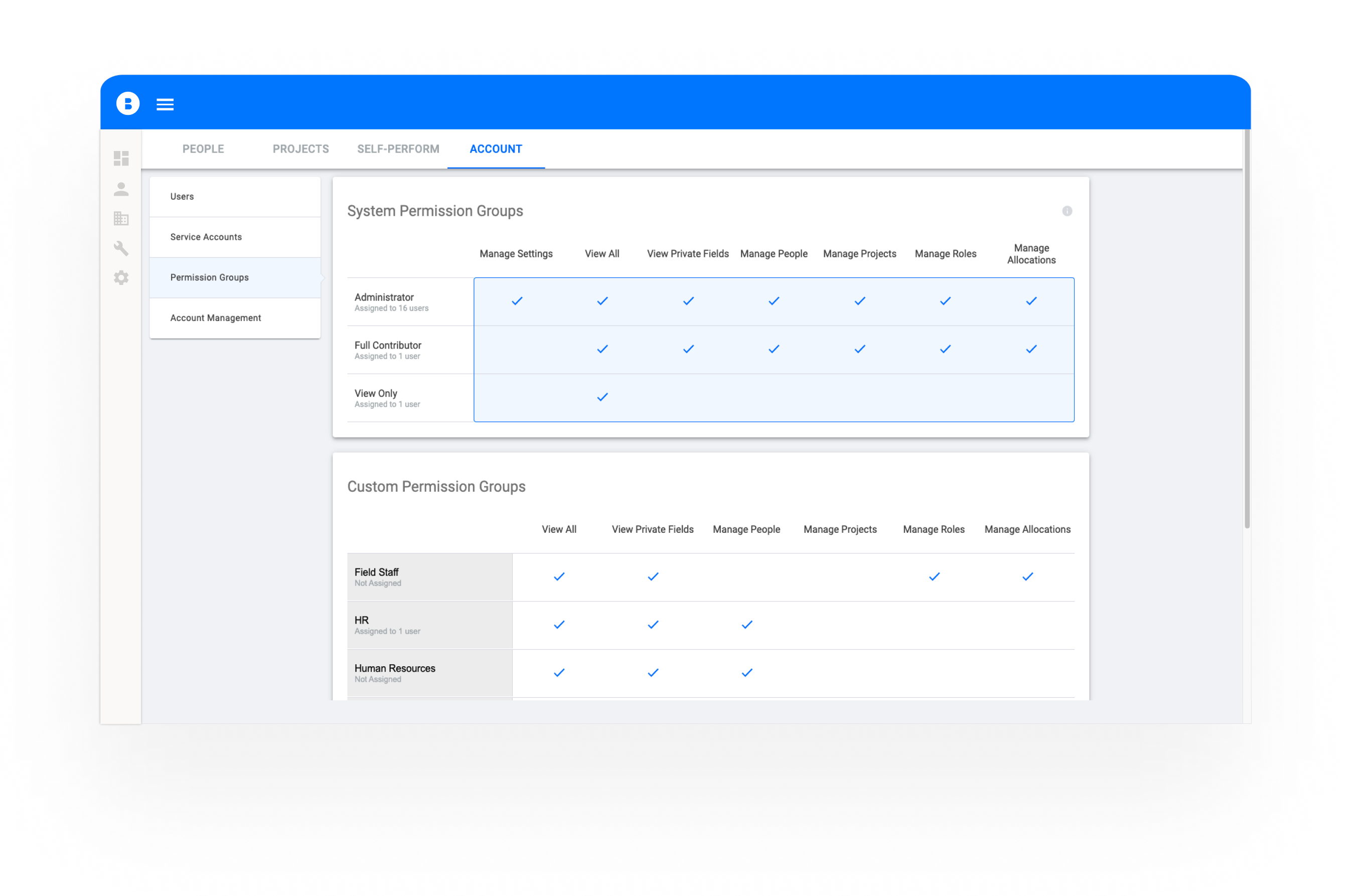1371x896 pixels.
Task: Select Account Management menu item
Action: click(x=215, y=318)
